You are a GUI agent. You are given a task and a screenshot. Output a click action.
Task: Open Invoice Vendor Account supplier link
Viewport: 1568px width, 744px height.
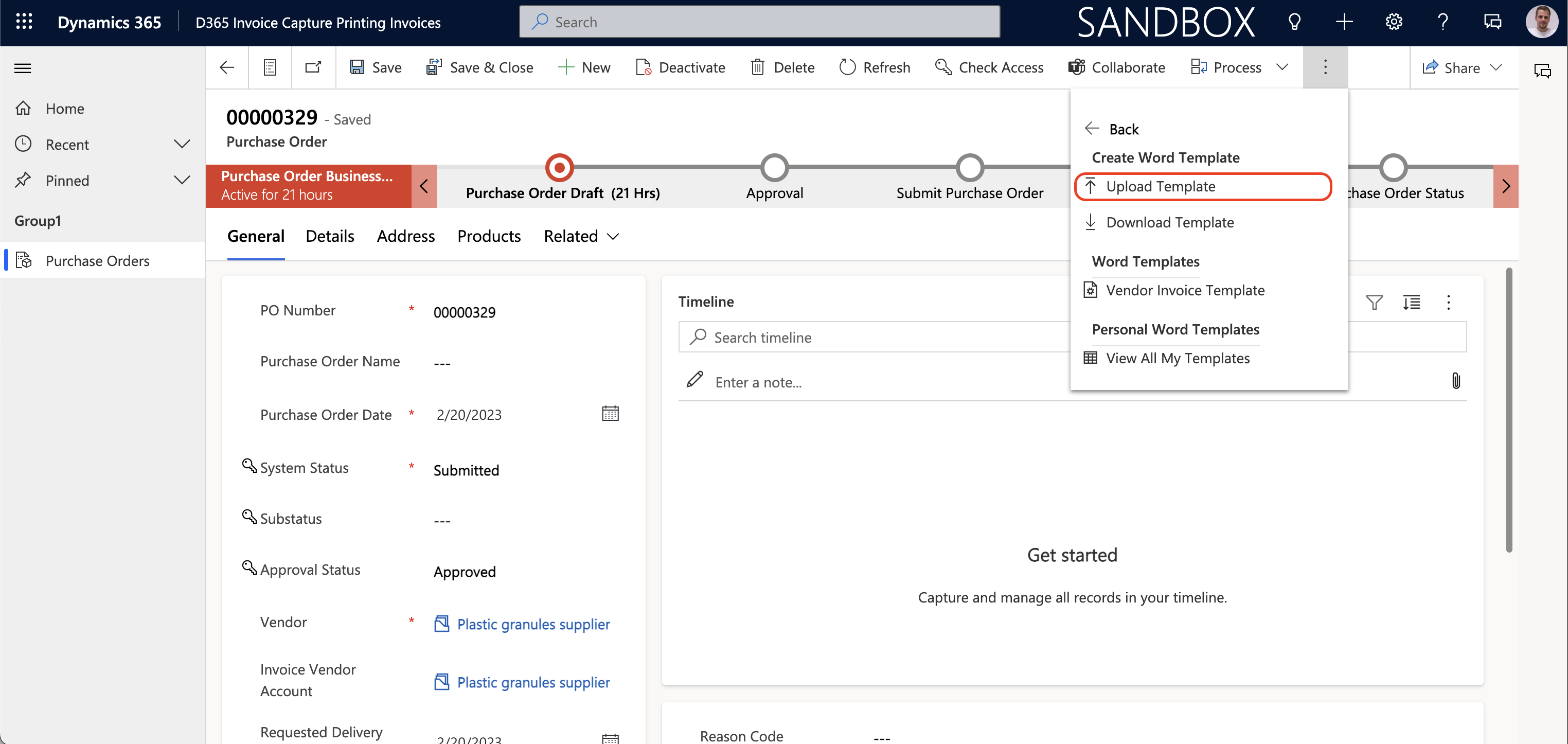pyautogui.click(x=533, y=682)
